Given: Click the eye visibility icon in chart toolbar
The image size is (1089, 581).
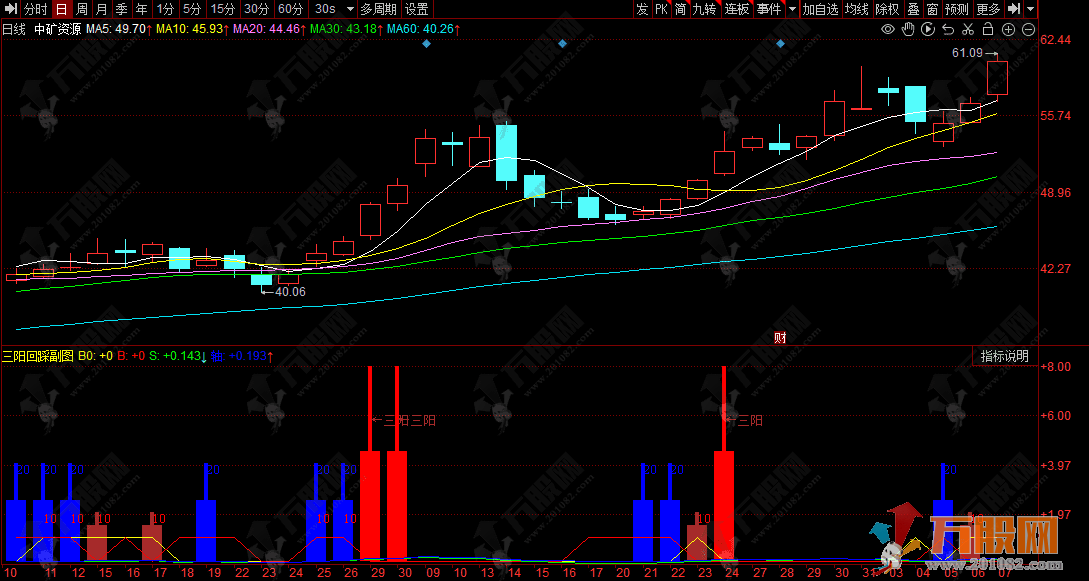Looking at the screenshot, I should [x=887, y=29].
